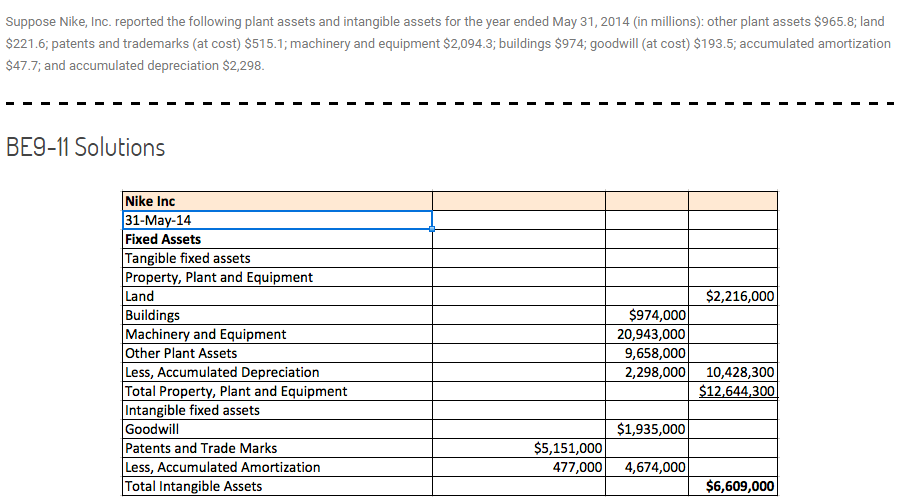
Task: Click the Other Plant Assets value 9,658,000
Action: [646, 353]
